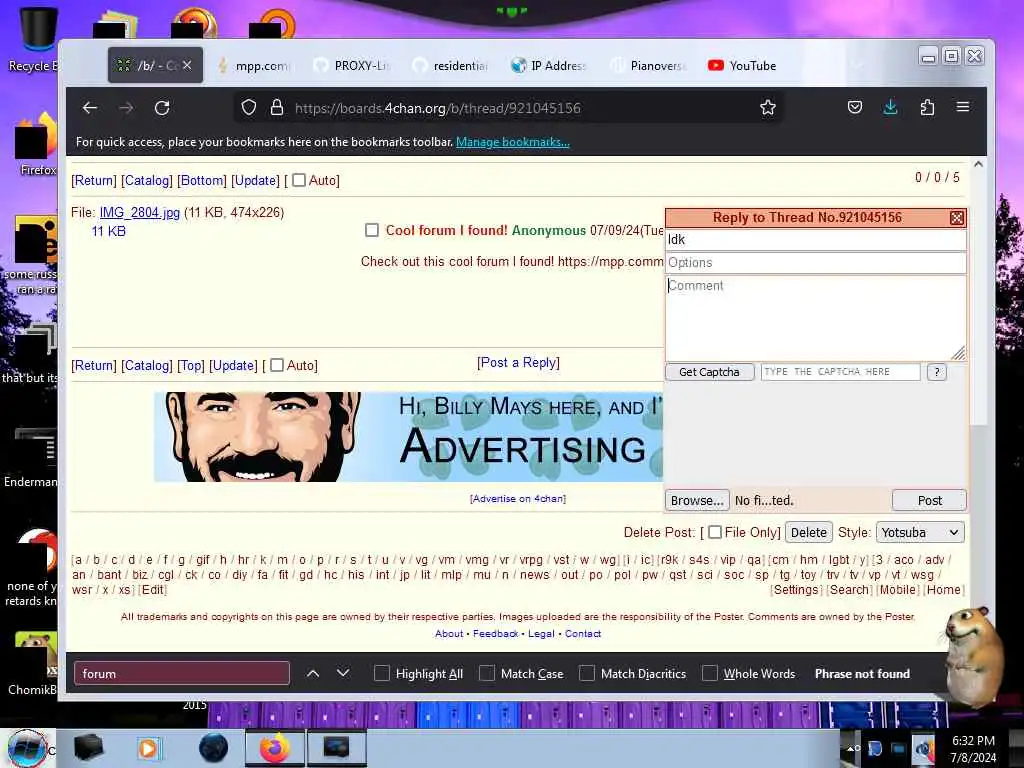Click the Windows Start orb
Viewport: 1024px width, 768px height.
[27, 748]
